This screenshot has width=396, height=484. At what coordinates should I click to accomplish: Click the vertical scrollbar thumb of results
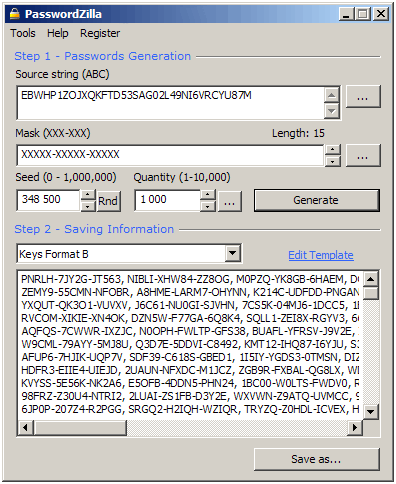(371, 293)
